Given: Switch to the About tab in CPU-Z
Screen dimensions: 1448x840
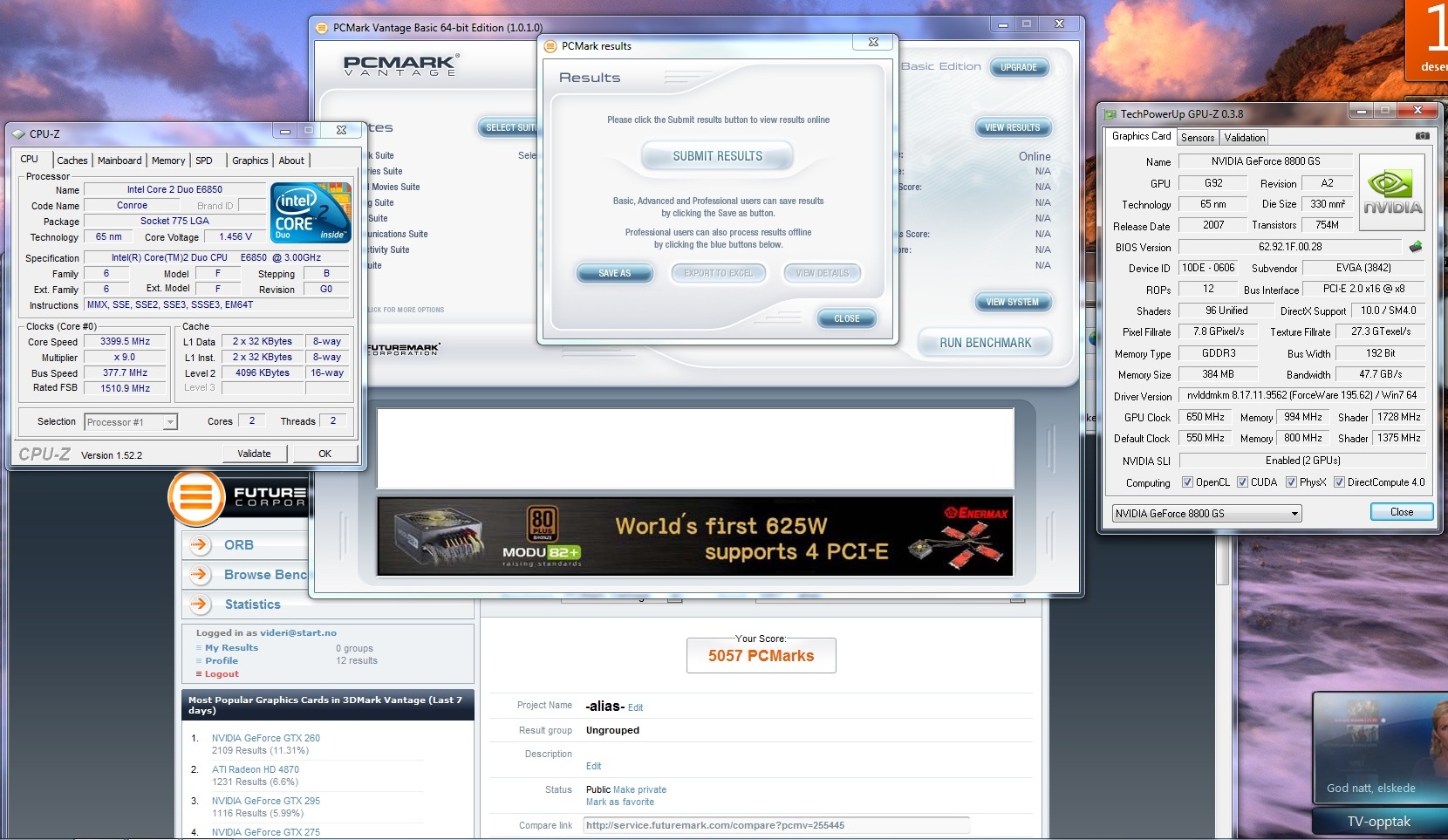Looking at the screenshot, I should coord(291,160).
